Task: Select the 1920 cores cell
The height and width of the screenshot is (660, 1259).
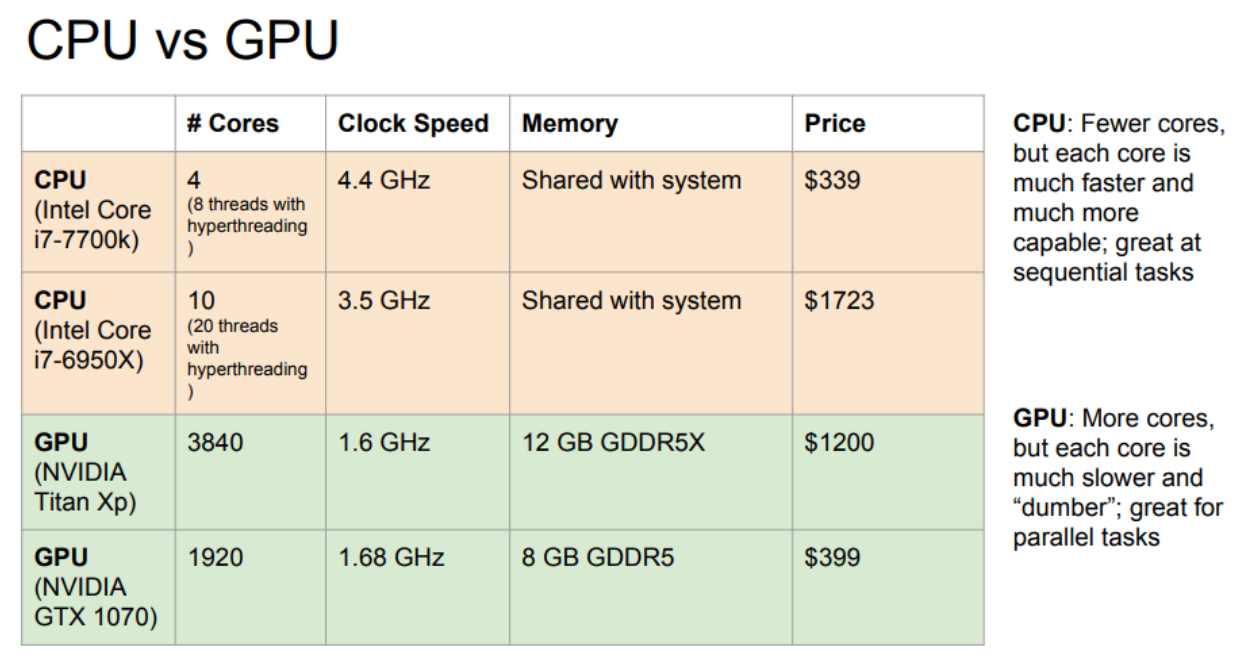Action: click(250, 587)
